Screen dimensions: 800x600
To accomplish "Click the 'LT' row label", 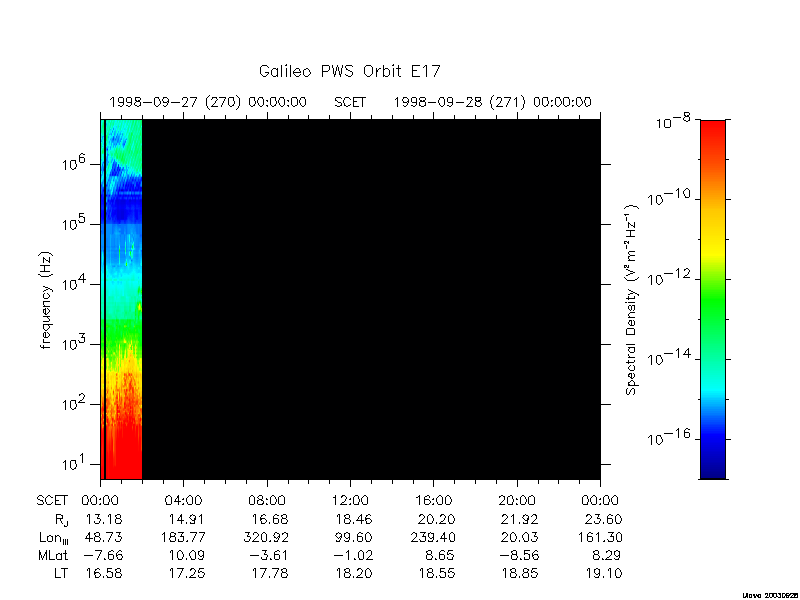I will tap(61, 574).
